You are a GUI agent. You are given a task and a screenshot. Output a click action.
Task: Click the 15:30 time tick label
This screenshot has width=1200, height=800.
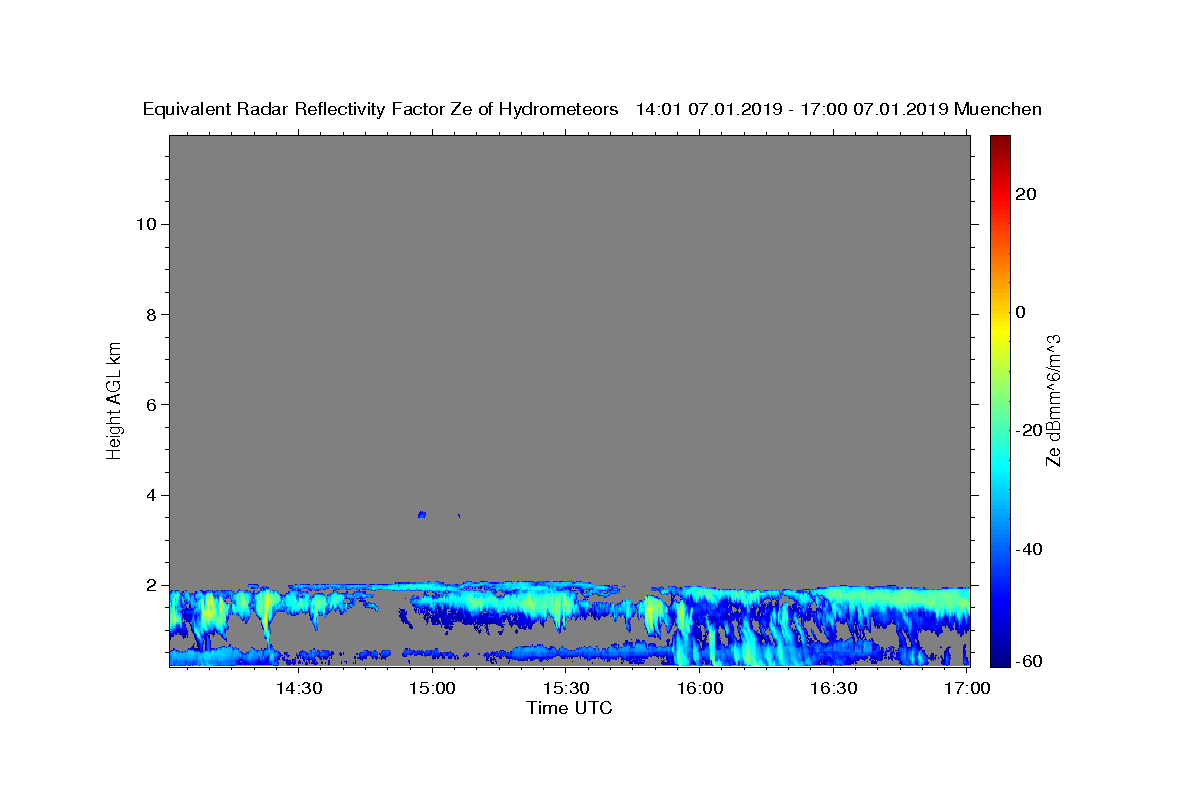566,688
